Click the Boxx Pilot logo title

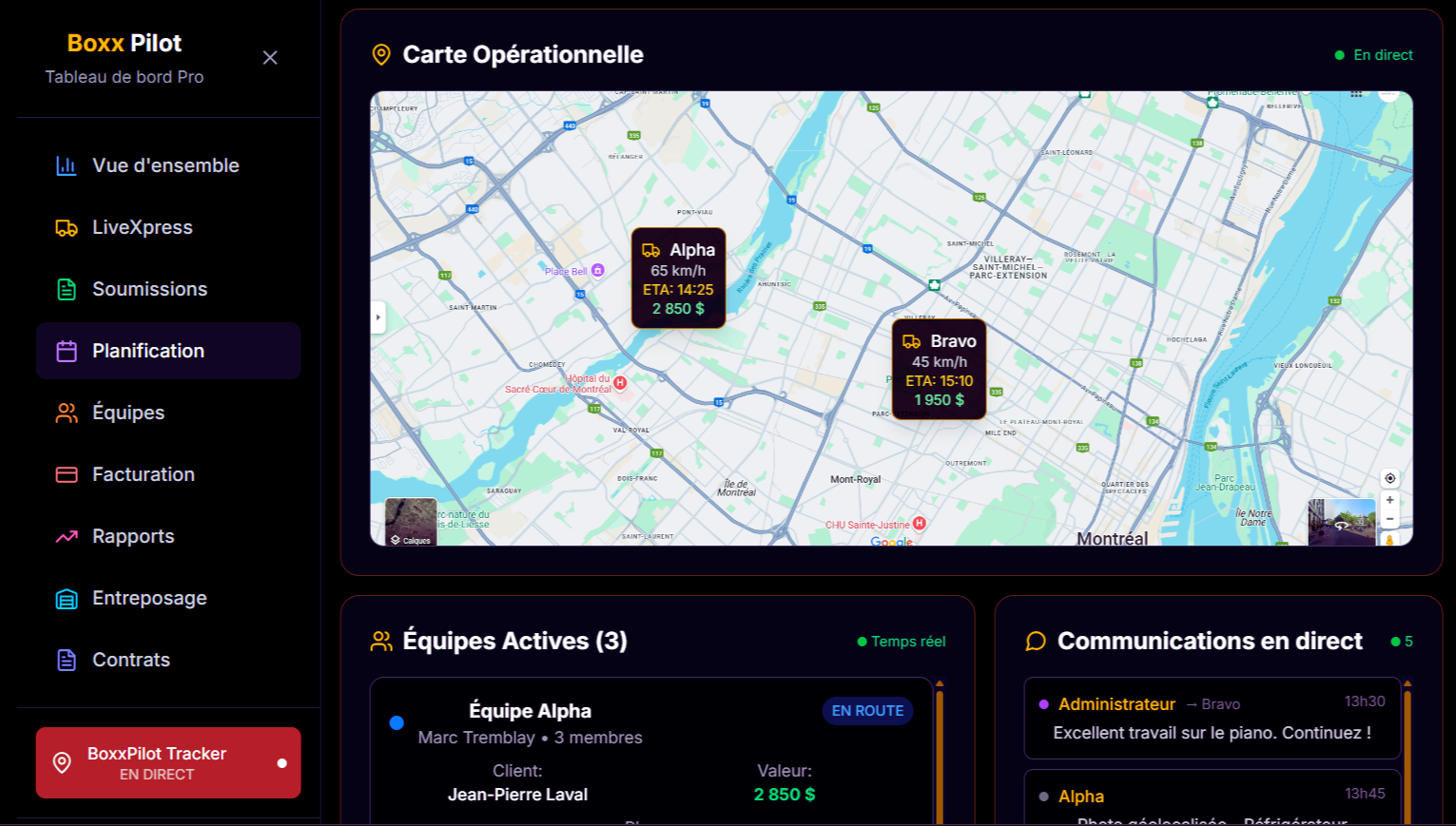point(125,43)
